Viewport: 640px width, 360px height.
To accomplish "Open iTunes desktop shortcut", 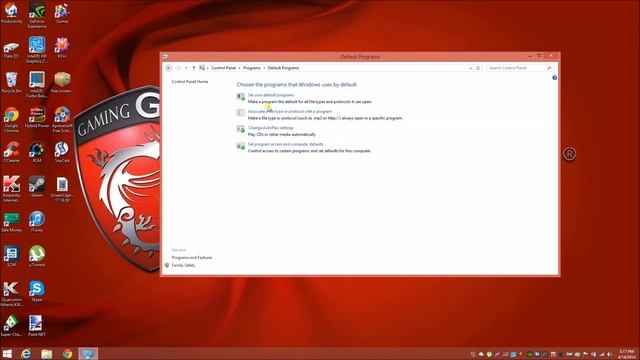I will point(37,222).
